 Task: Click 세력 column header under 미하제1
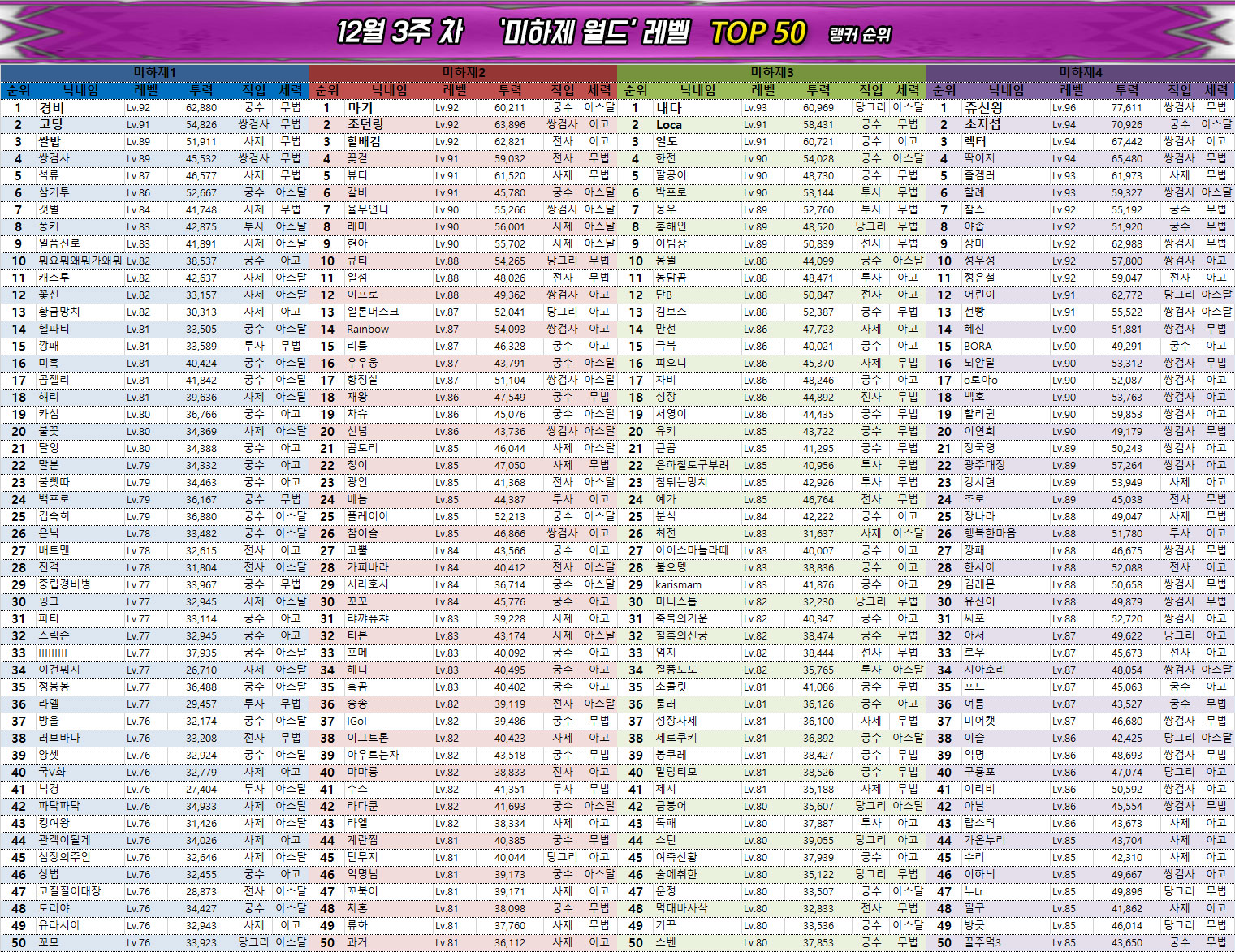click(x=291, y=90)
